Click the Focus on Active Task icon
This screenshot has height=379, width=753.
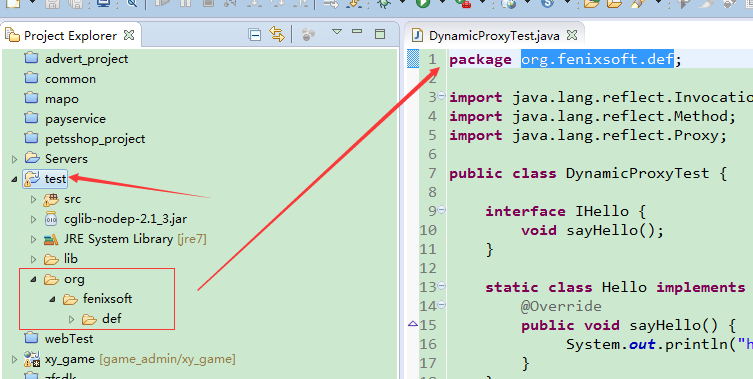pyautogui.click(x=308, y=35)
